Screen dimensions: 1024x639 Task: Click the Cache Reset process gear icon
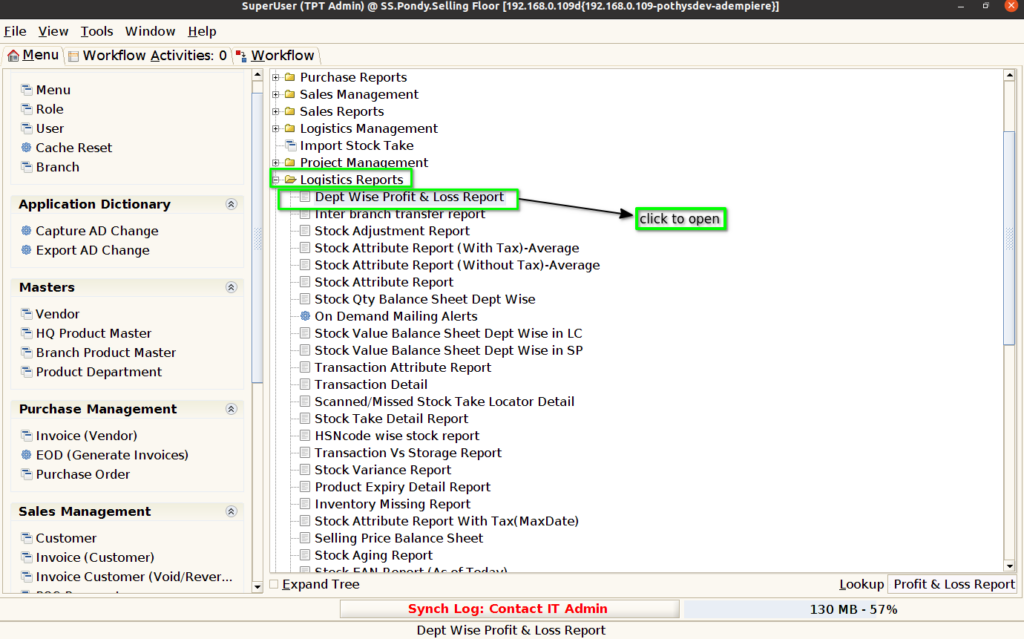click(26, 147)
